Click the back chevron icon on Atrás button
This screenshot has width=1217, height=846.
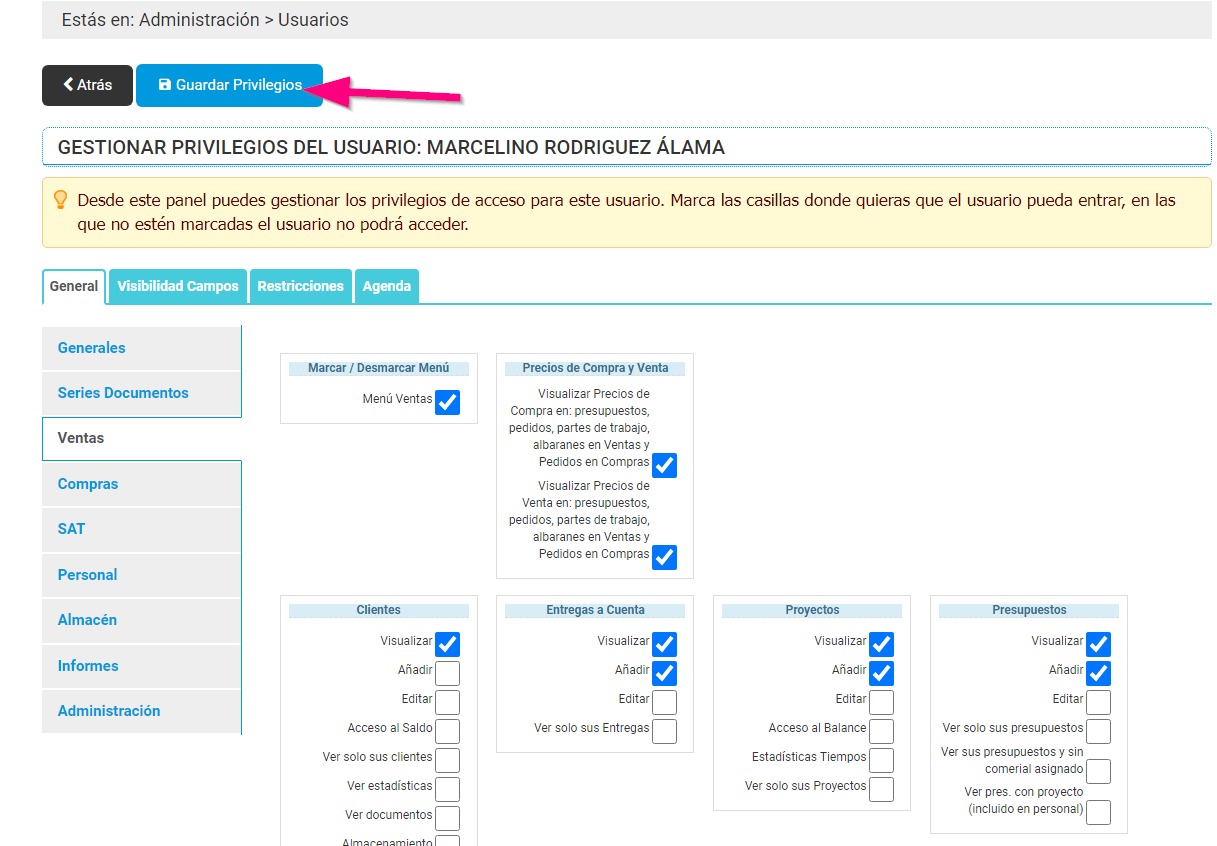tap(67, 85)
